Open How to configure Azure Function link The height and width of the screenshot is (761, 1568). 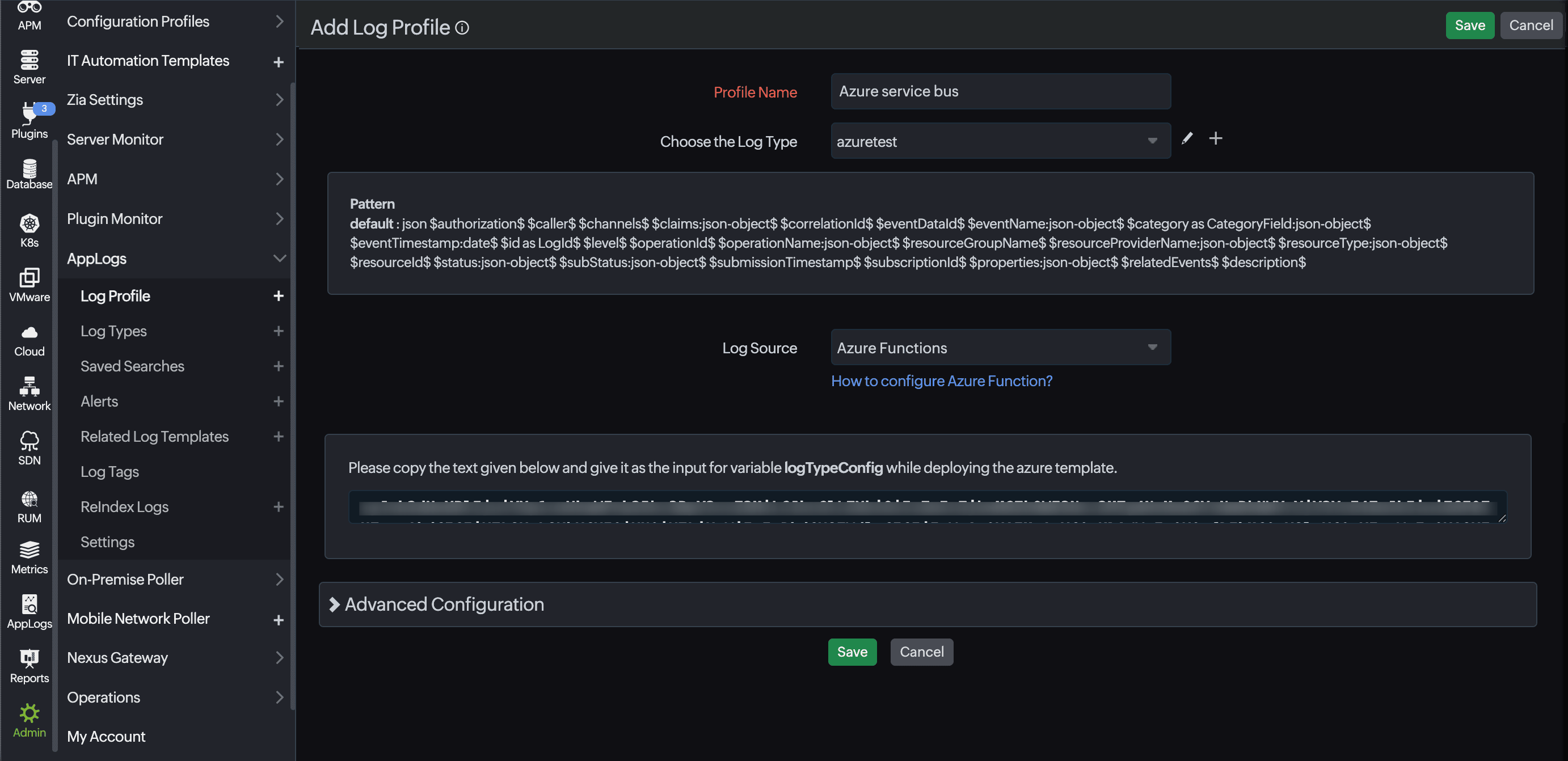point(942,381)
